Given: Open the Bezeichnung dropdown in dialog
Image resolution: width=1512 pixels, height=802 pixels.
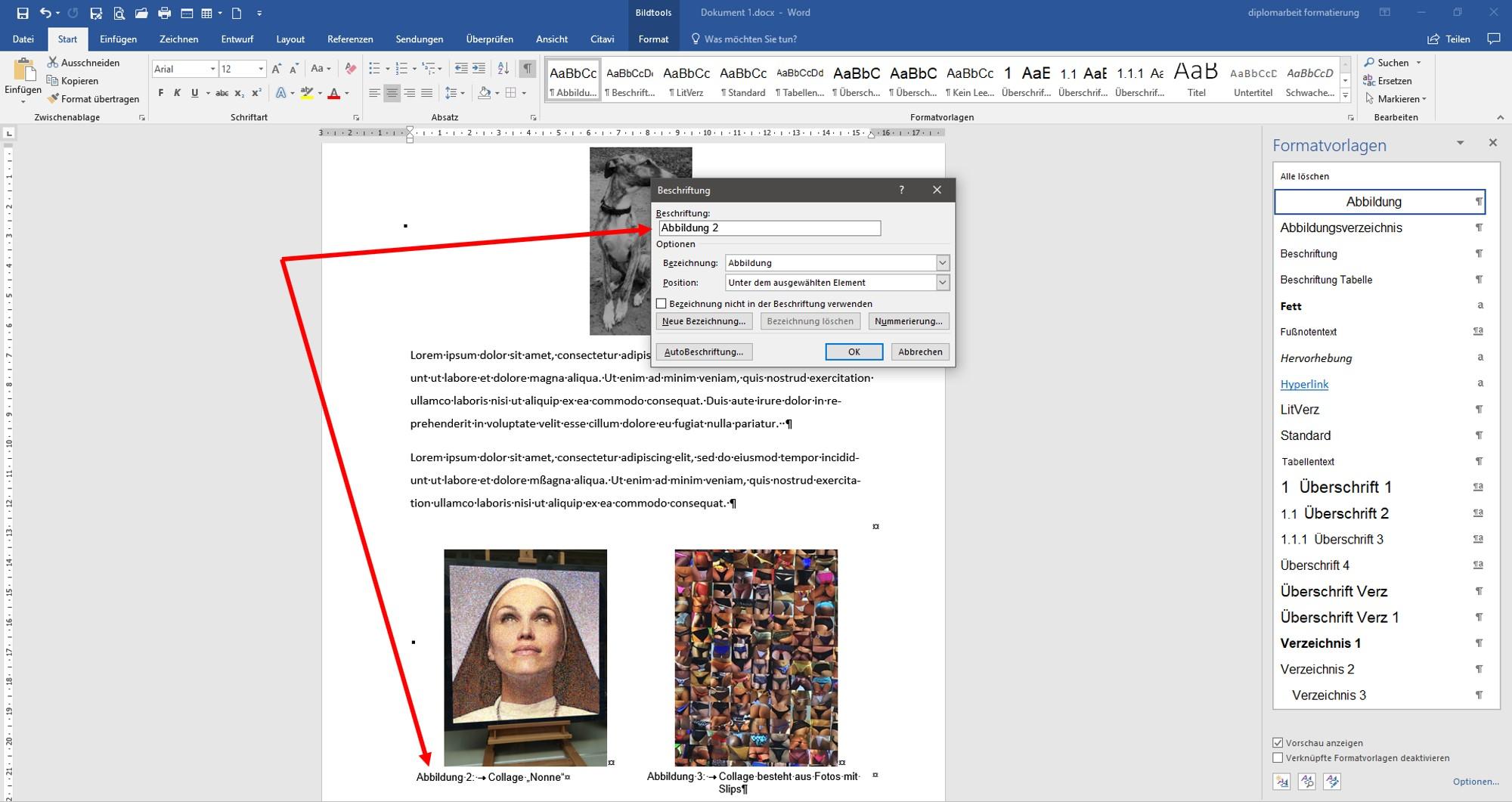Looking at the screenshot, I should point(942,263).
